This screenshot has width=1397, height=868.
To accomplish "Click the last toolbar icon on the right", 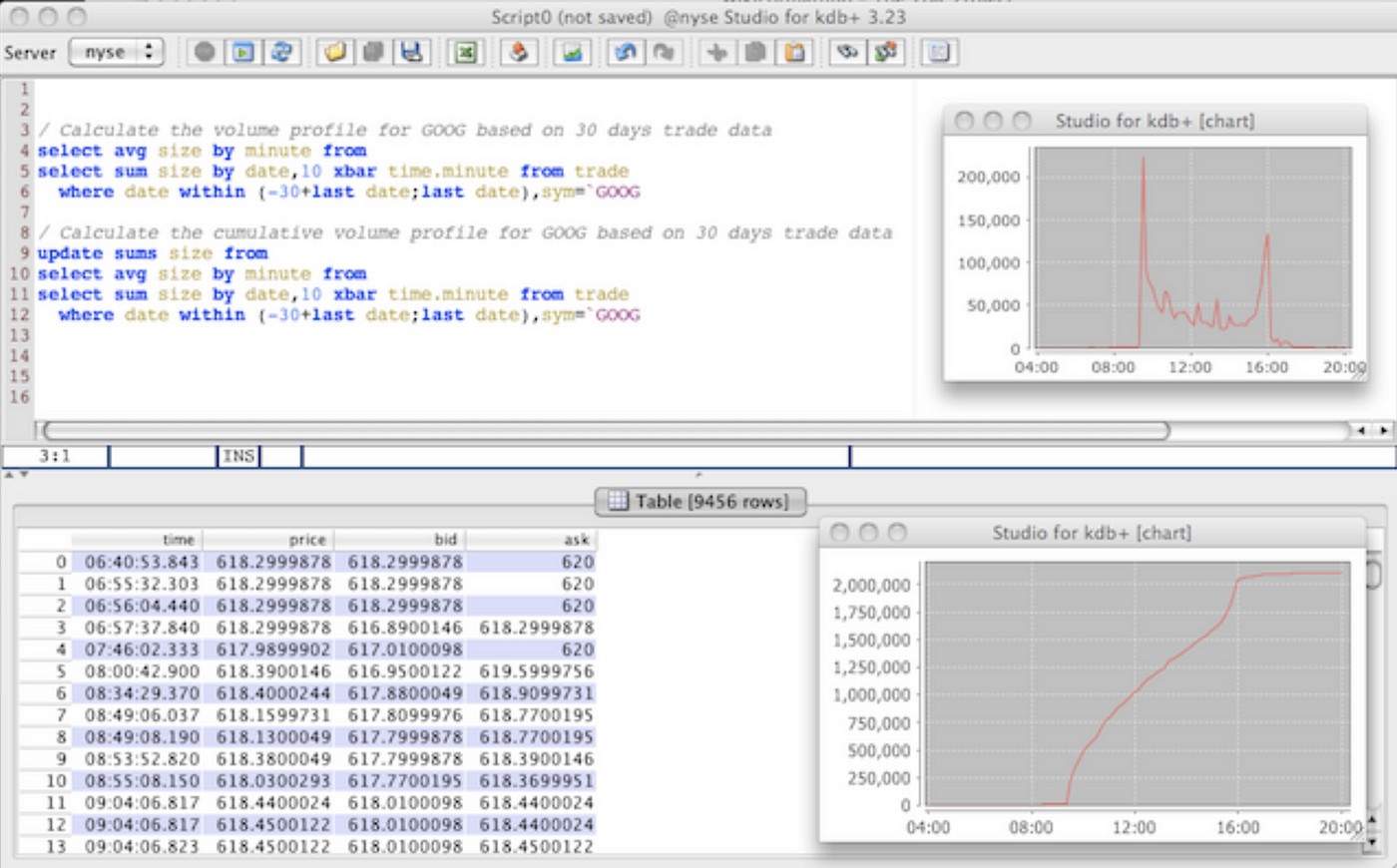I will click(939, 52).
